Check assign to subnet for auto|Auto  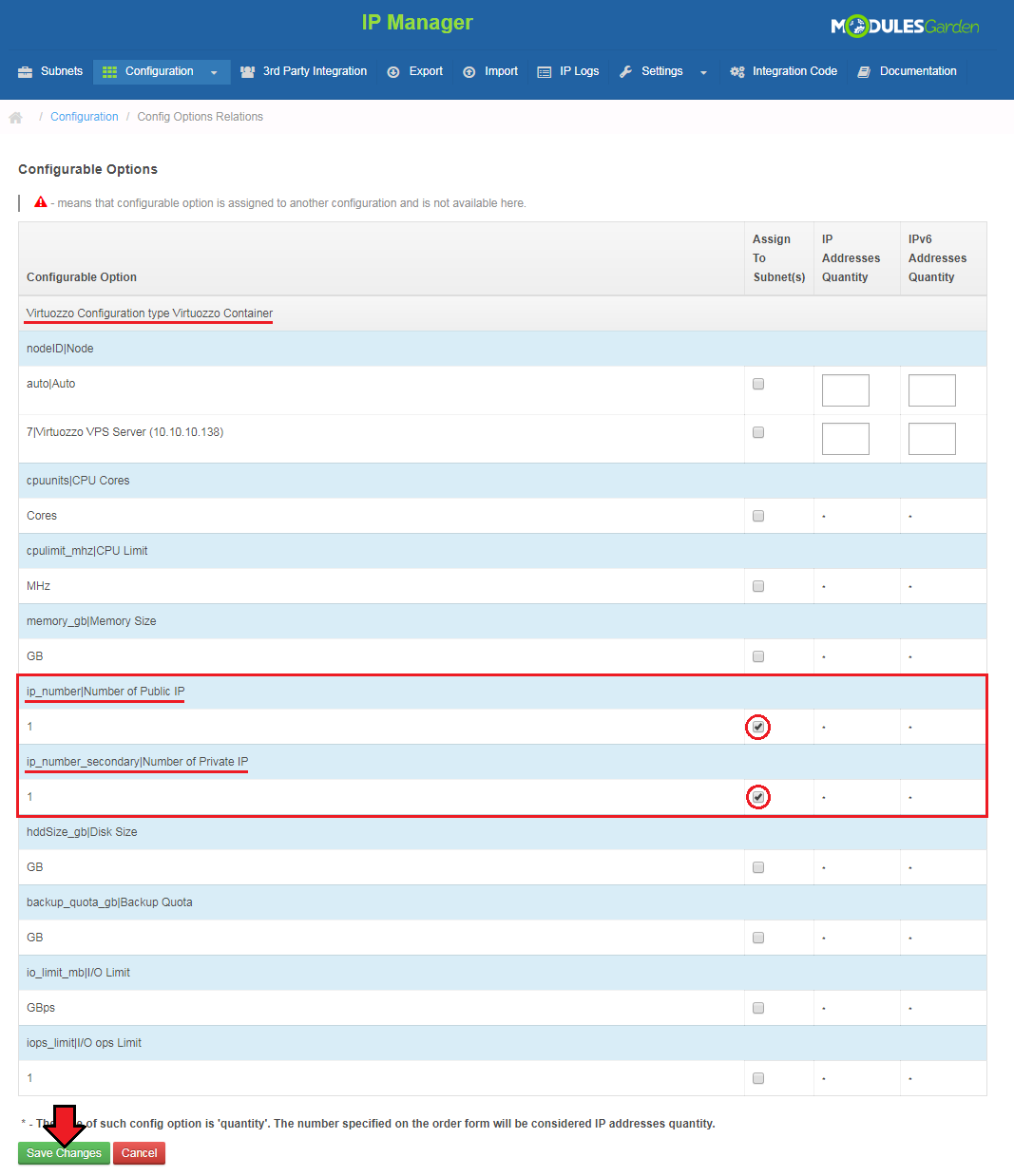click(758, 384)
